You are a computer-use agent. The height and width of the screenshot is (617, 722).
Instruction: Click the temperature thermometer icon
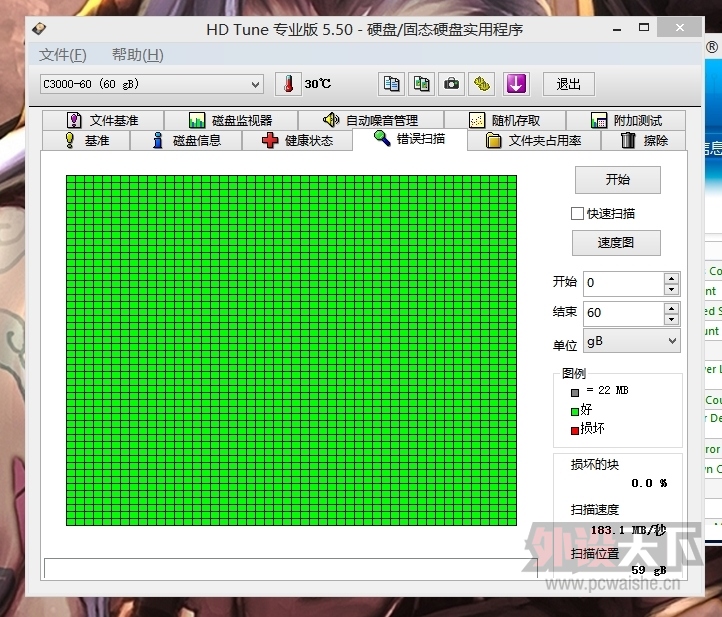(288, 84)
